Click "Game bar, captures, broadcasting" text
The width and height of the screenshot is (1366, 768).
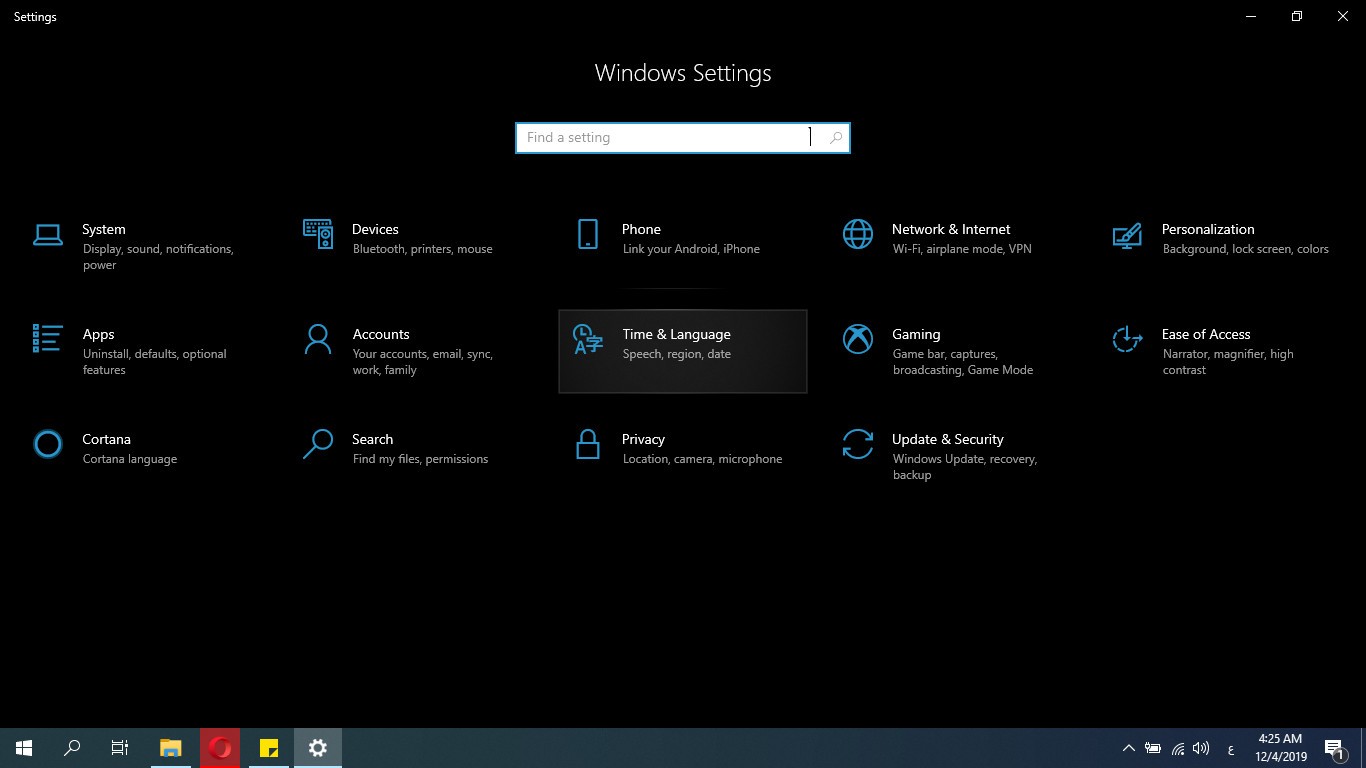click(962, 362)
